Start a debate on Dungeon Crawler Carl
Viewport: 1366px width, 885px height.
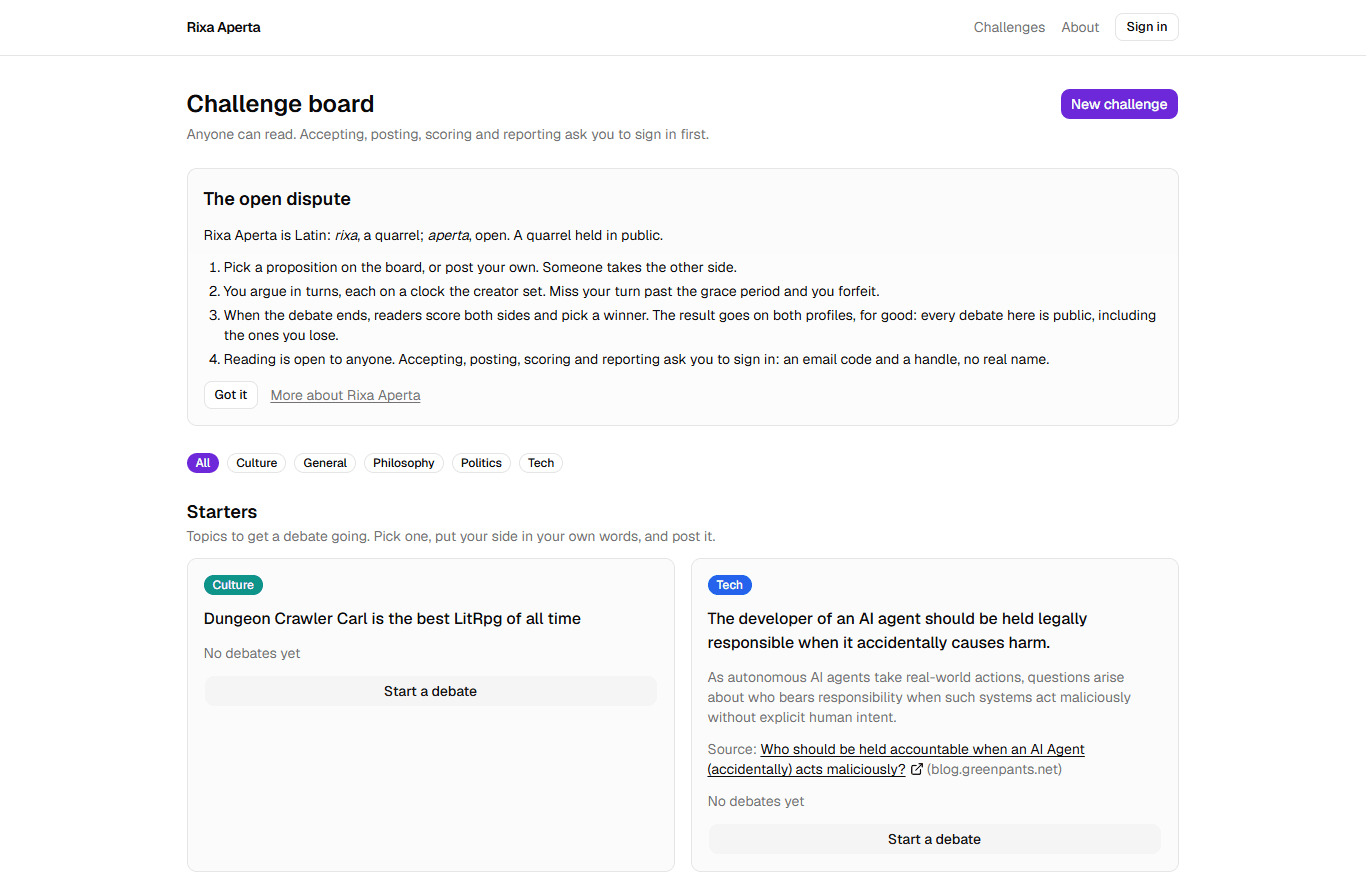431,691
